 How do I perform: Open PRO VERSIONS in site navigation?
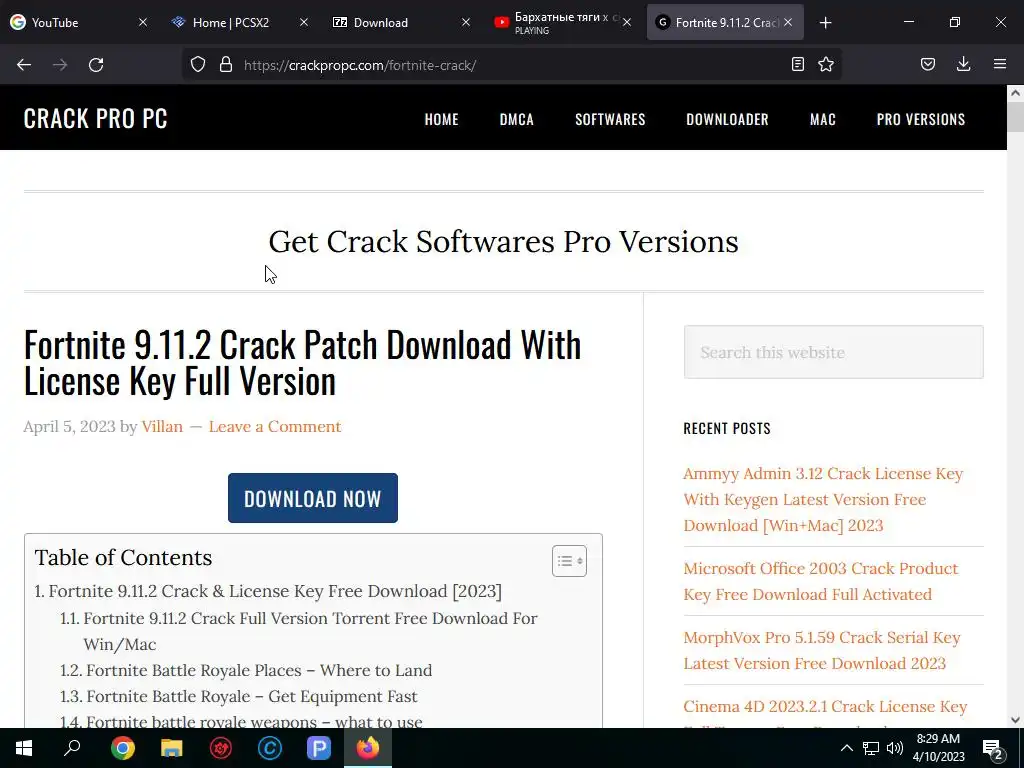[x=921, y=119]
